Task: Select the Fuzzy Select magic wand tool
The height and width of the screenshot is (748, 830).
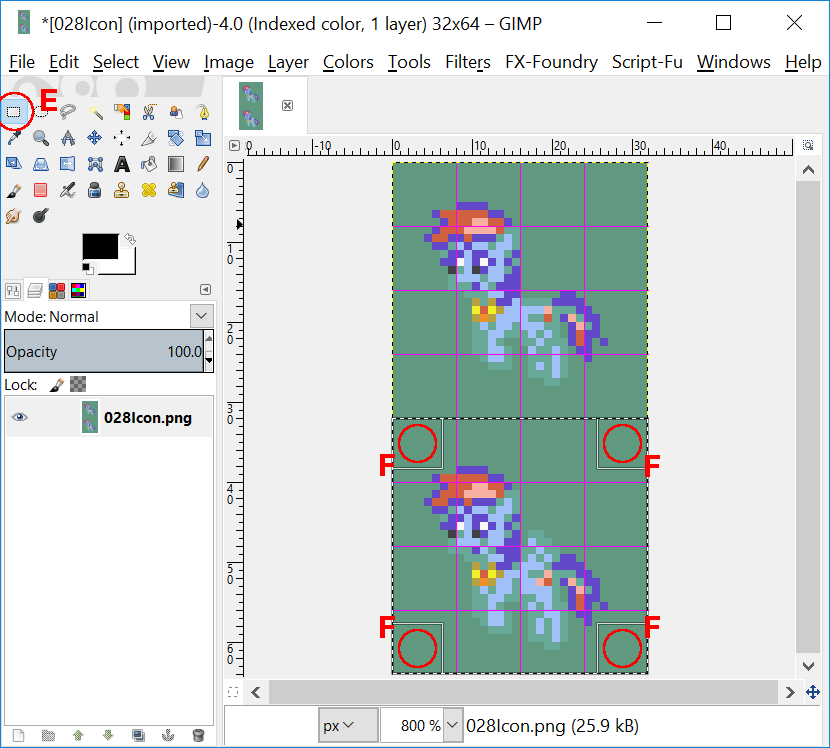Action: point(95,111)
